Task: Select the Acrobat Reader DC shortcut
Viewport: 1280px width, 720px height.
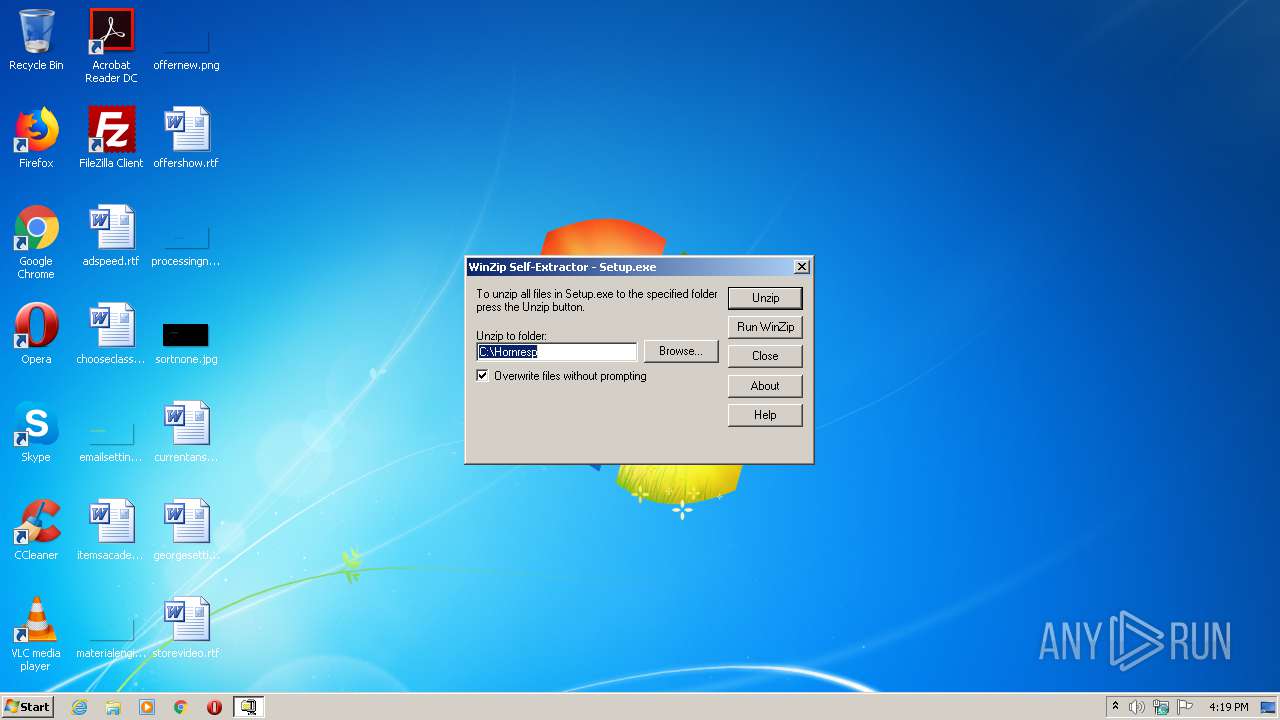Action: 111,46
